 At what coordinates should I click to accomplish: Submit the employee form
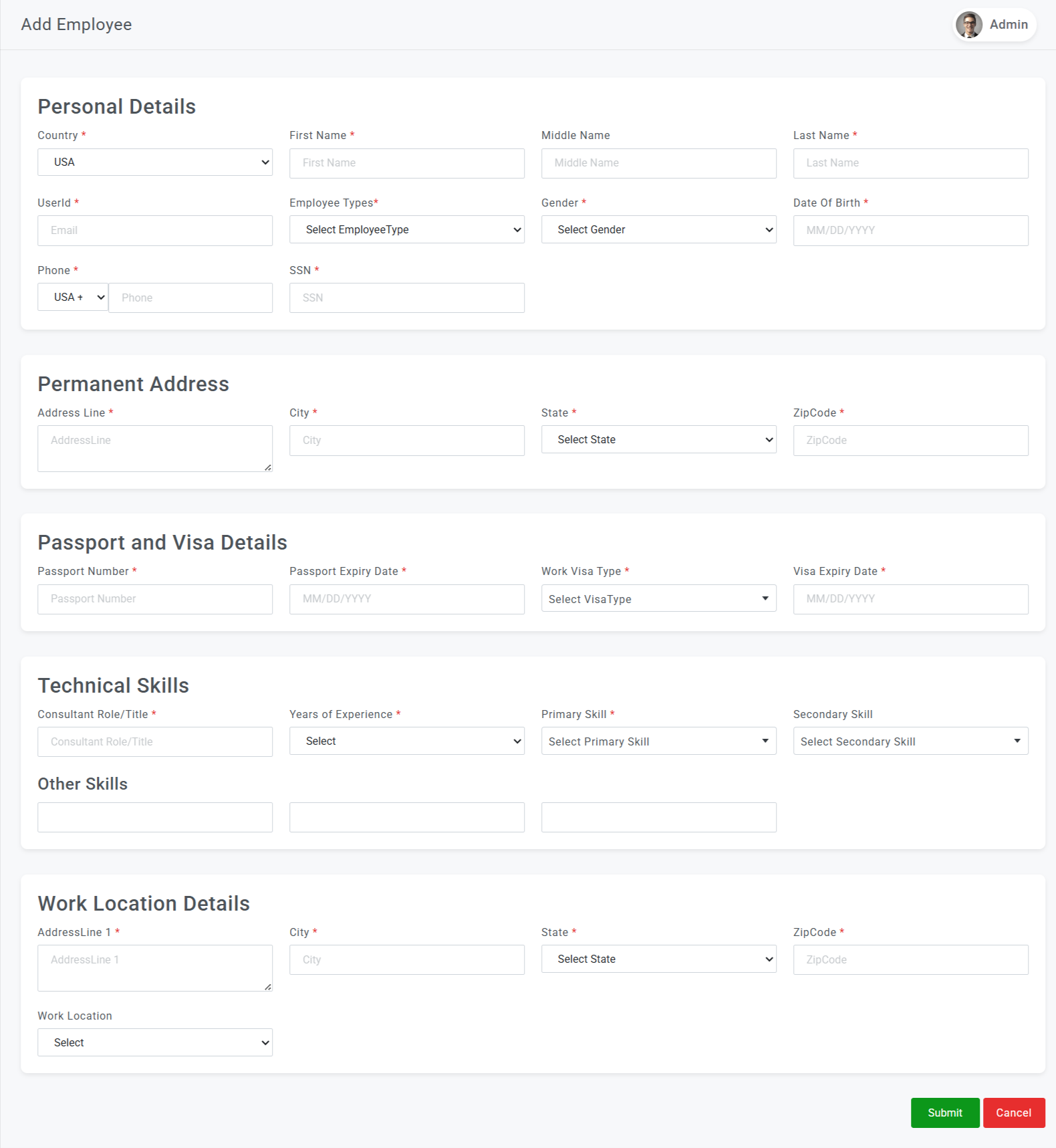(944, 1113)
